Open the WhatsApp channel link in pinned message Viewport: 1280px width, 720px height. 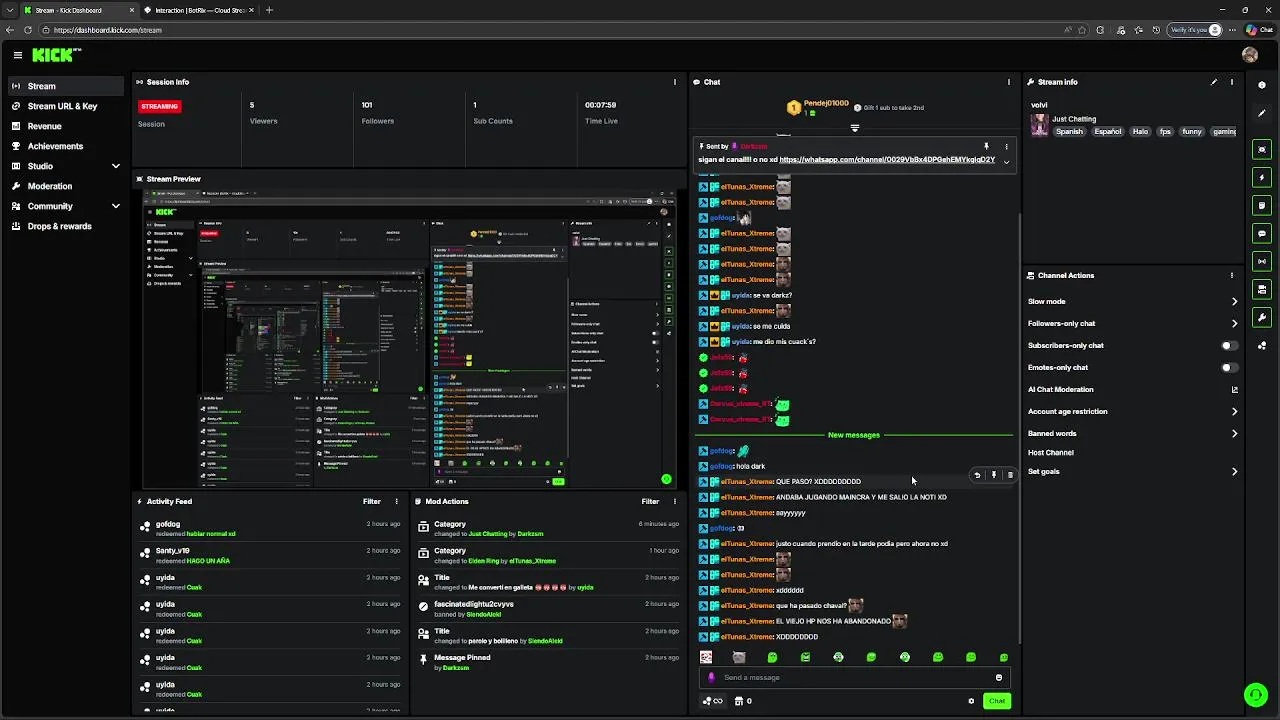tap(887, 160)
